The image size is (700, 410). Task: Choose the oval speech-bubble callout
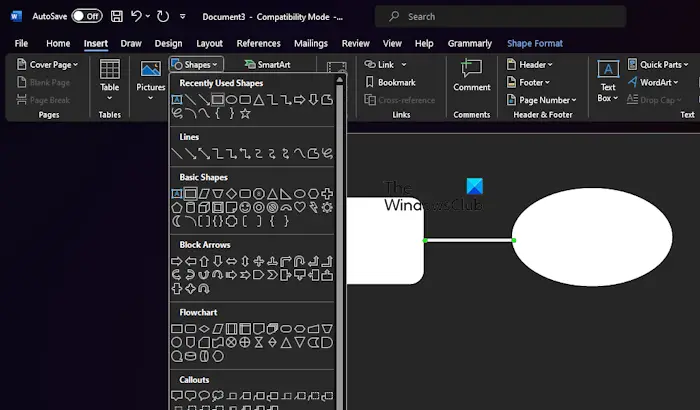point(204,396)
